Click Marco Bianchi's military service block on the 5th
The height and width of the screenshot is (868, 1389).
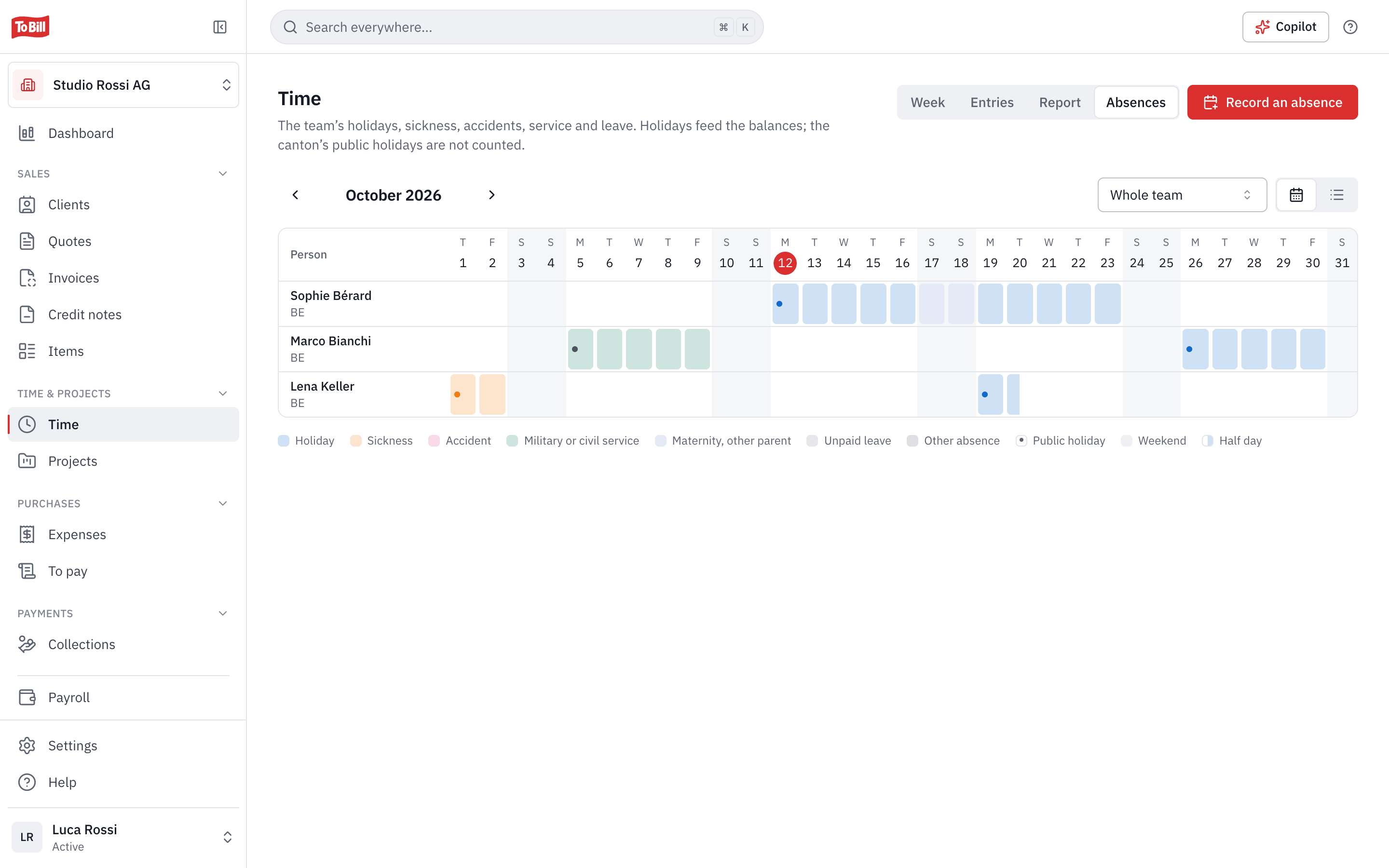tap(580, 349)
